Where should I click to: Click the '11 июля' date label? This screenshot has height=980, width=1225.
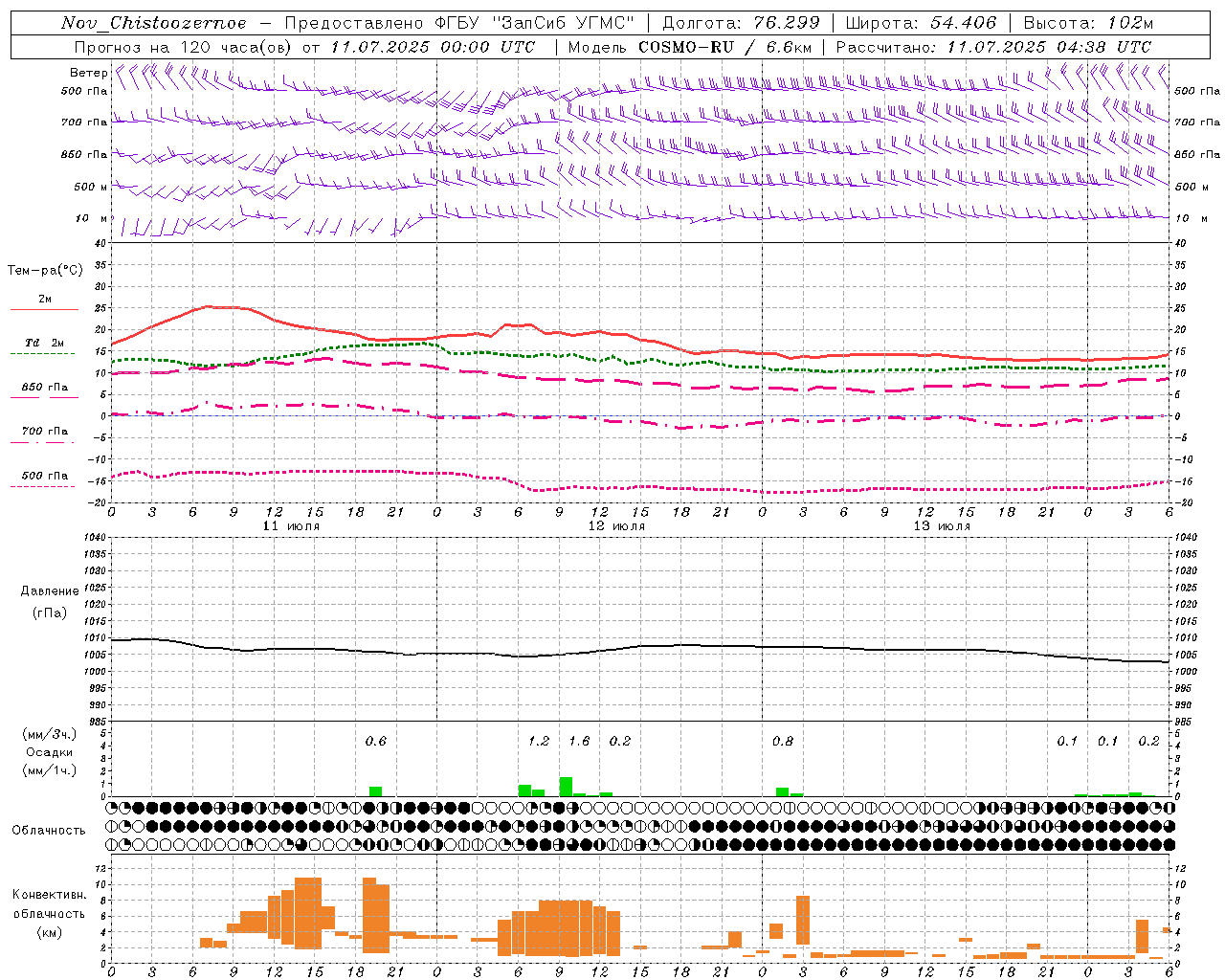point(291,526)
